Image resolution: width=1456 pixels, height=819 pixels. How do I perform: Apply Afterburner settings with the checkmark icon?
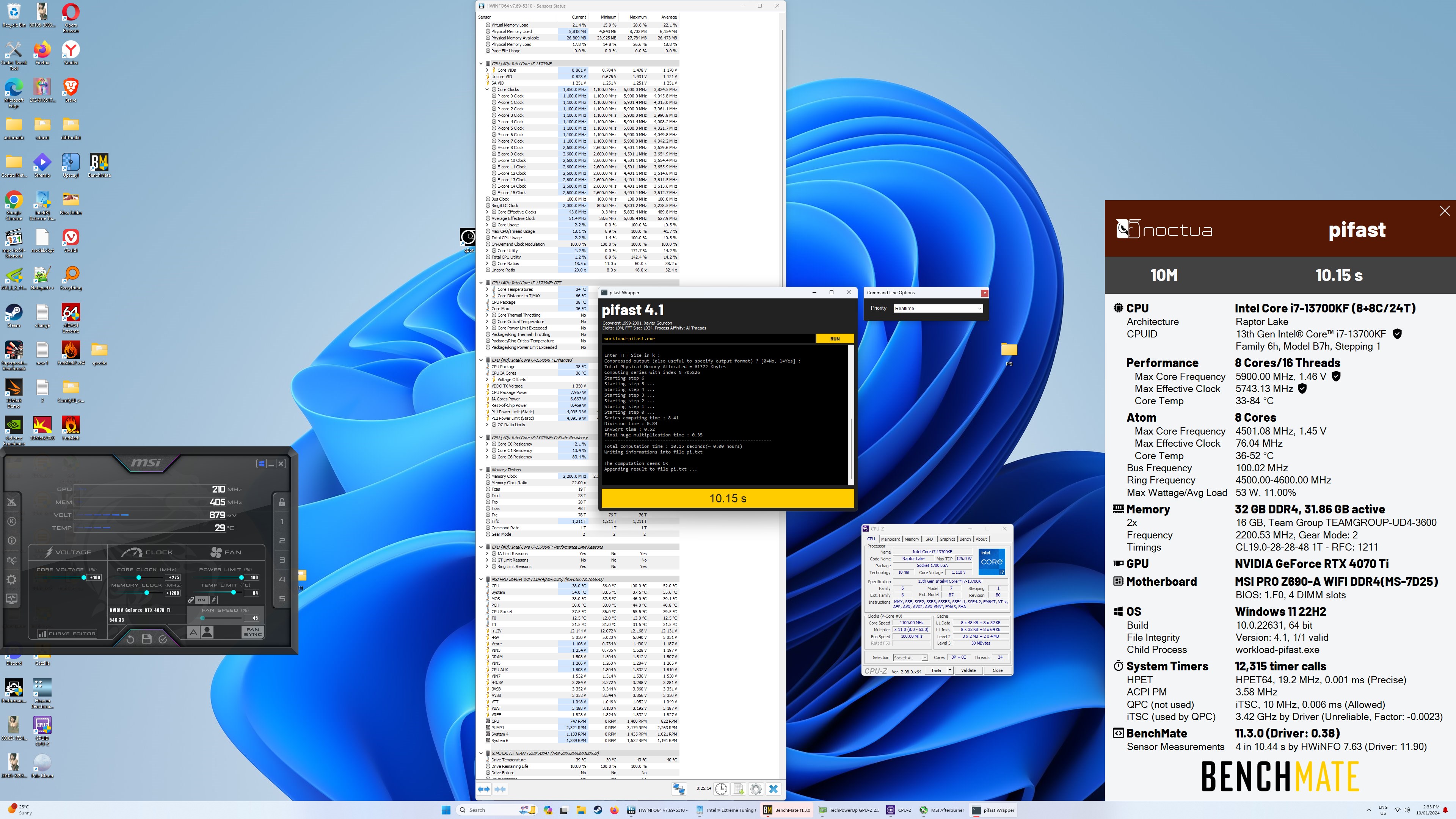163,639
